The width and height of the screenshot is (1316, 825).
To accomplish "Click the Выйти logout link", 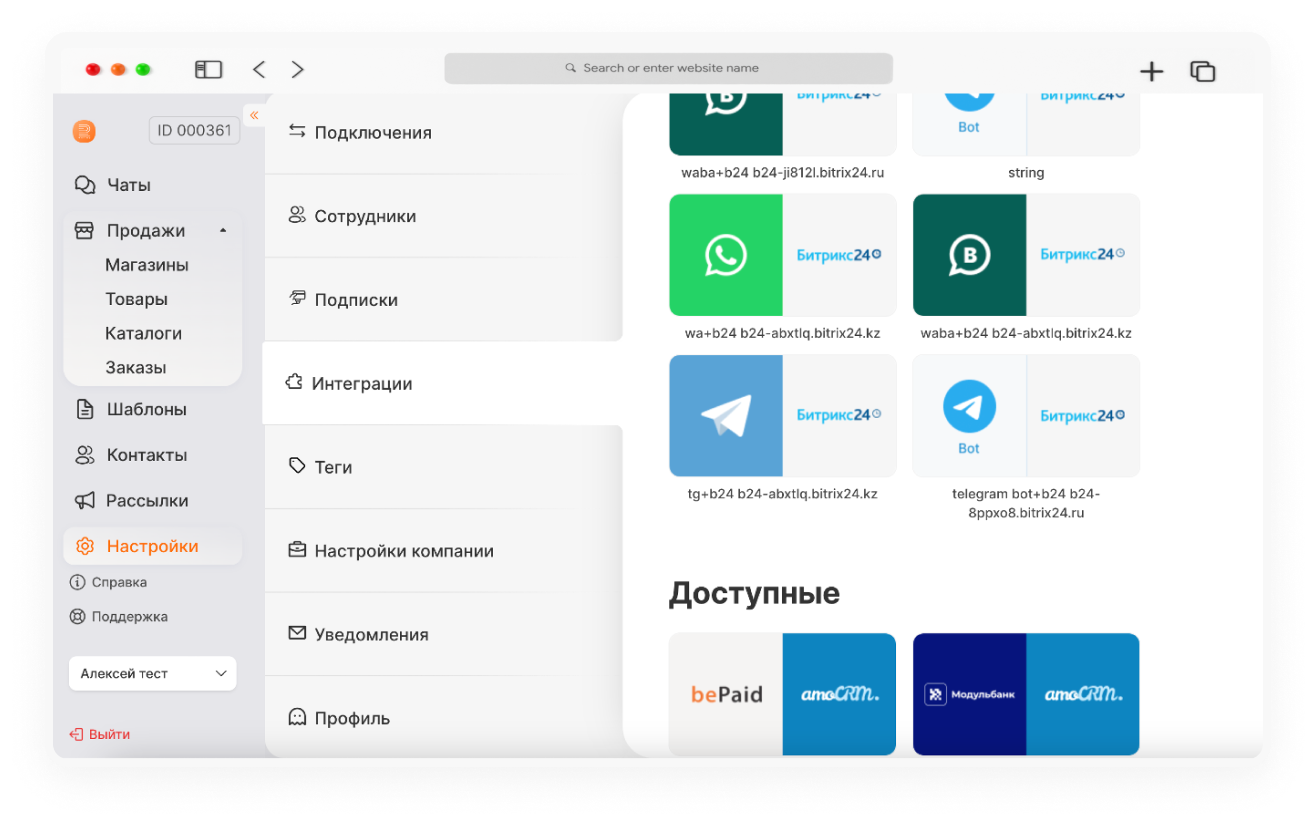I will tap(109, 734).
